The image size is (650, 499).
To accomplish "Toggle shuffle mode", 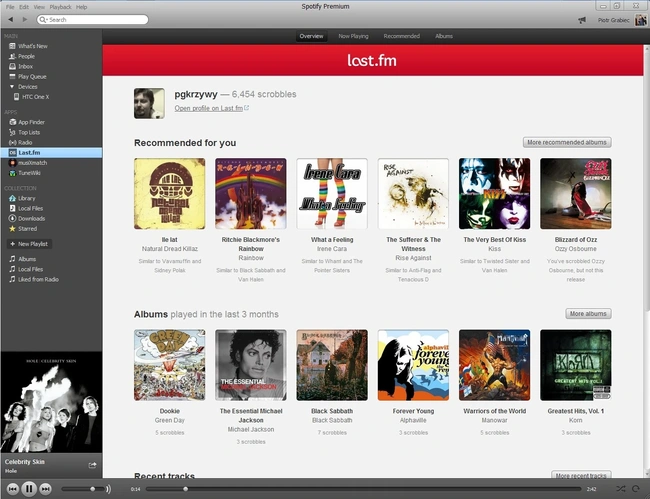I will click(621, 489).
